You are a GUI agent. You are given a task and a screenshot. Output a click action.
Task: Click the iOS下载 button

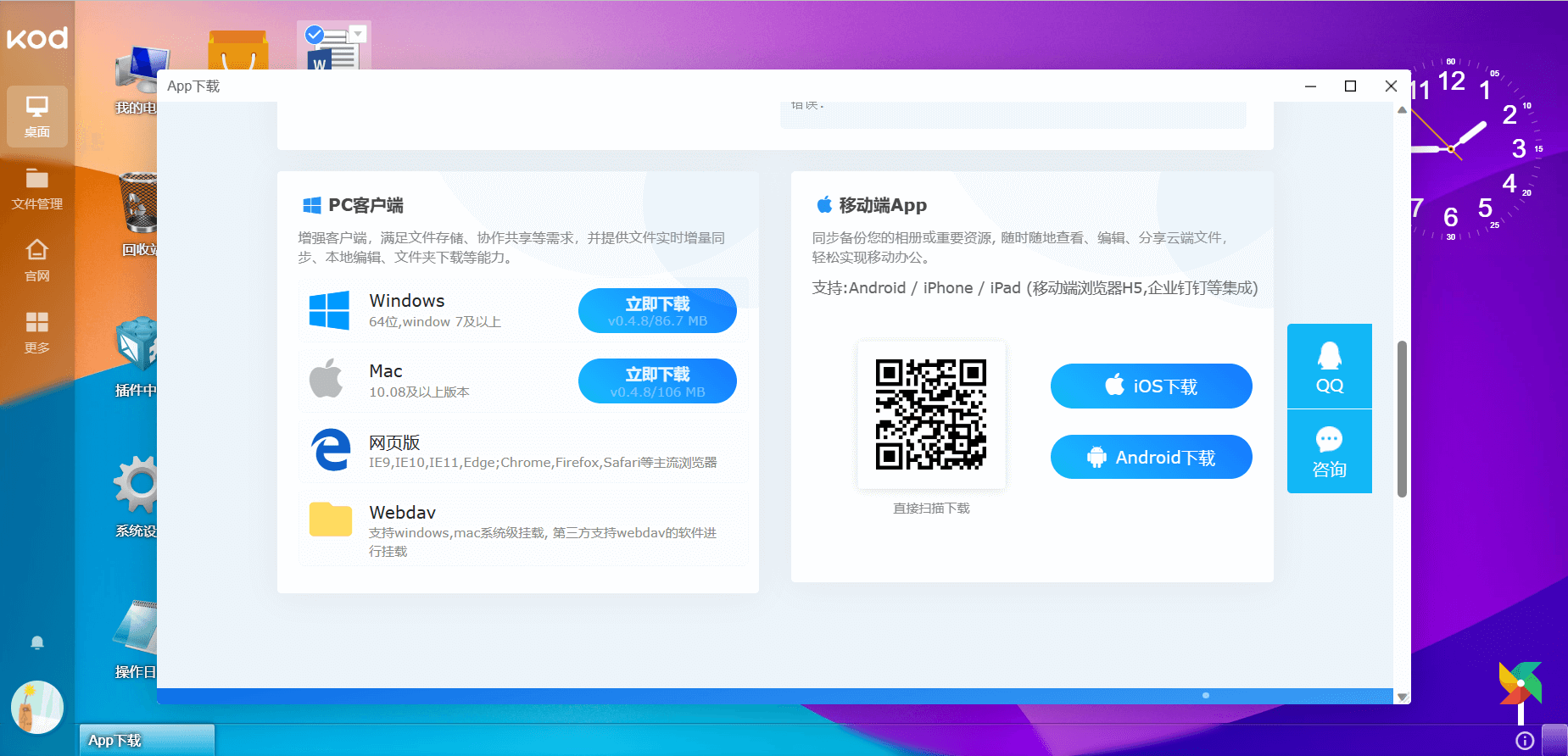point(1151,386)
